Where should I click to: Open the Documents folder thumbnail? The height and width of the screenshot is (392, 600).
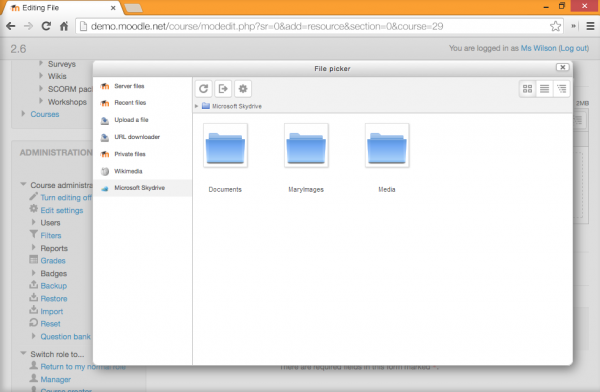(x=225, y=145)
